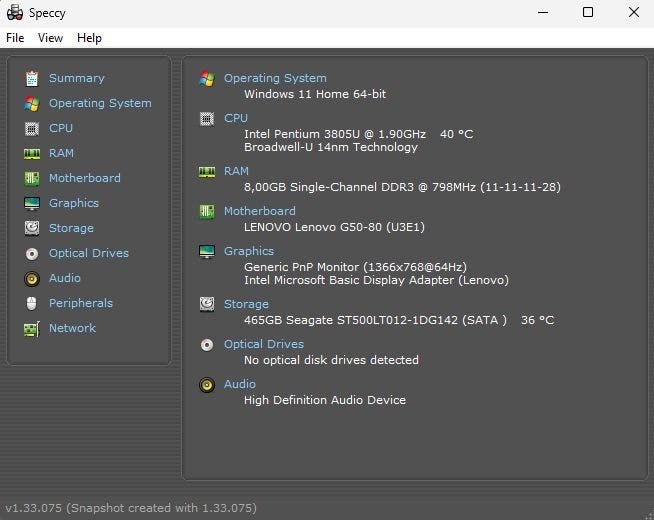This screenshot has width=654, height=520.
Task: Click the Audio speaker icon in sidebar
Action: (32, 279)
